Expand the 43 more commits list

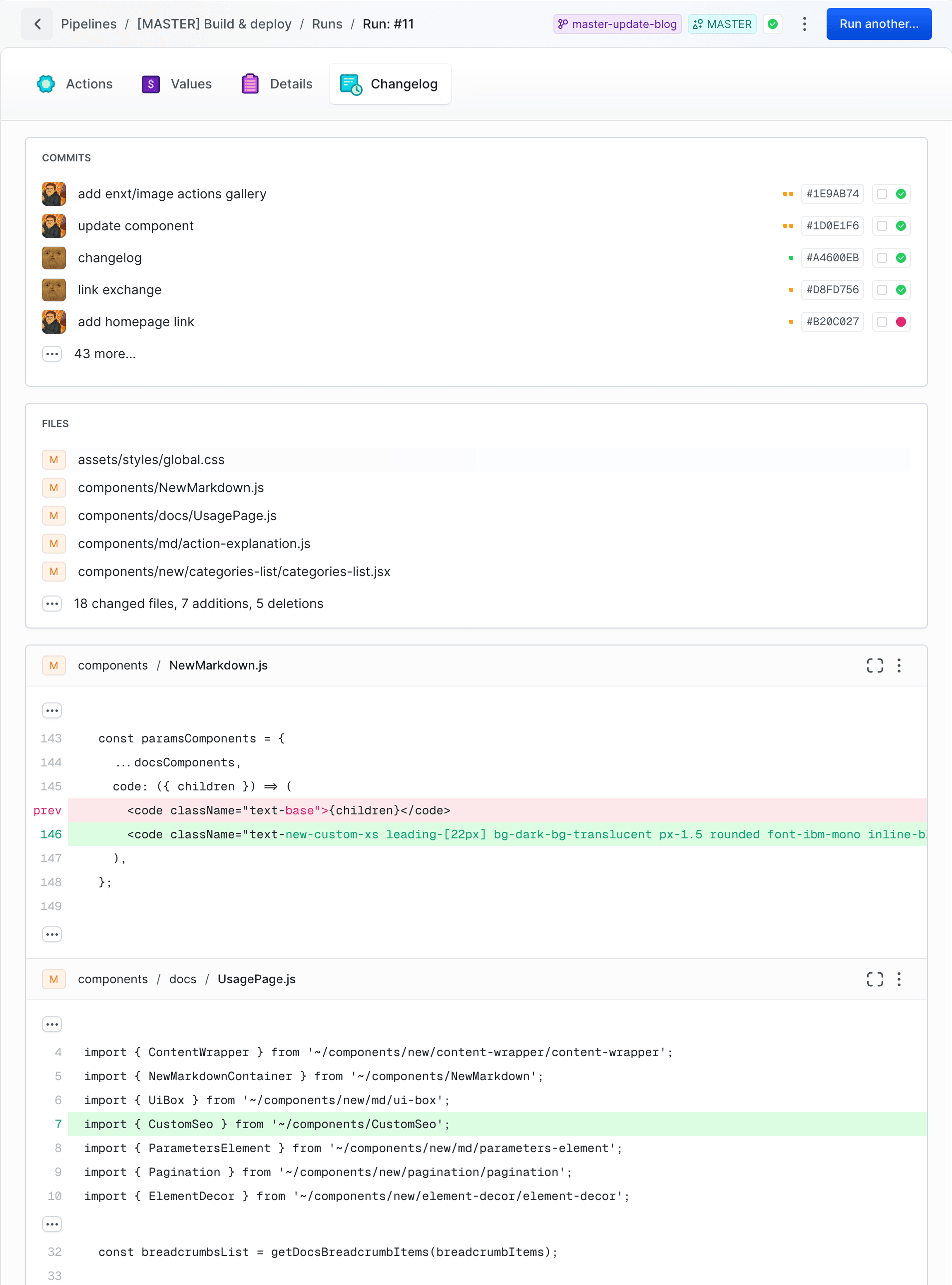52,354
